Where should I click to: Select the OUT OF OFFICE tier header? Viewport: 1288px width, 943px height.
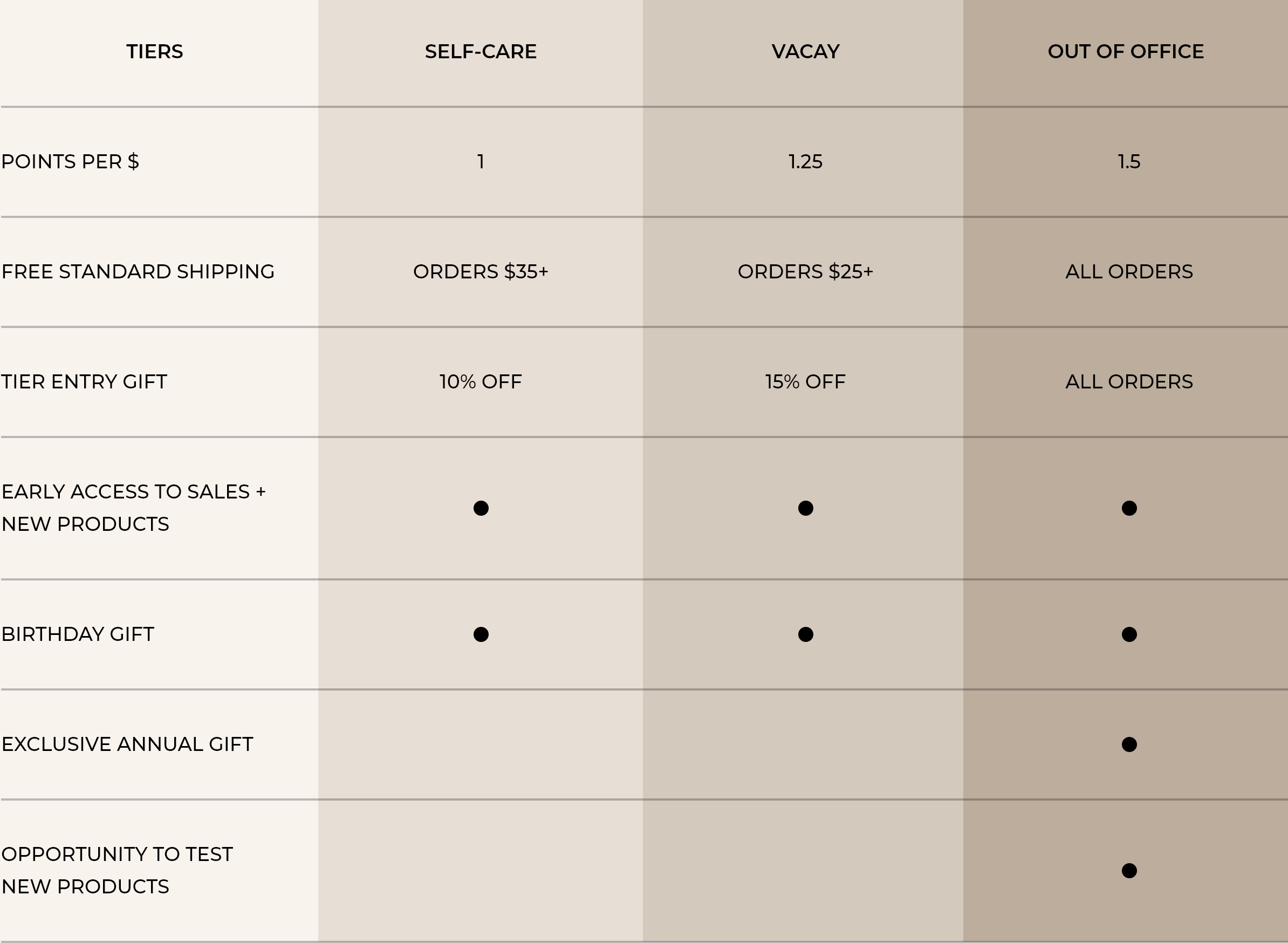[x=1126, y=51]
